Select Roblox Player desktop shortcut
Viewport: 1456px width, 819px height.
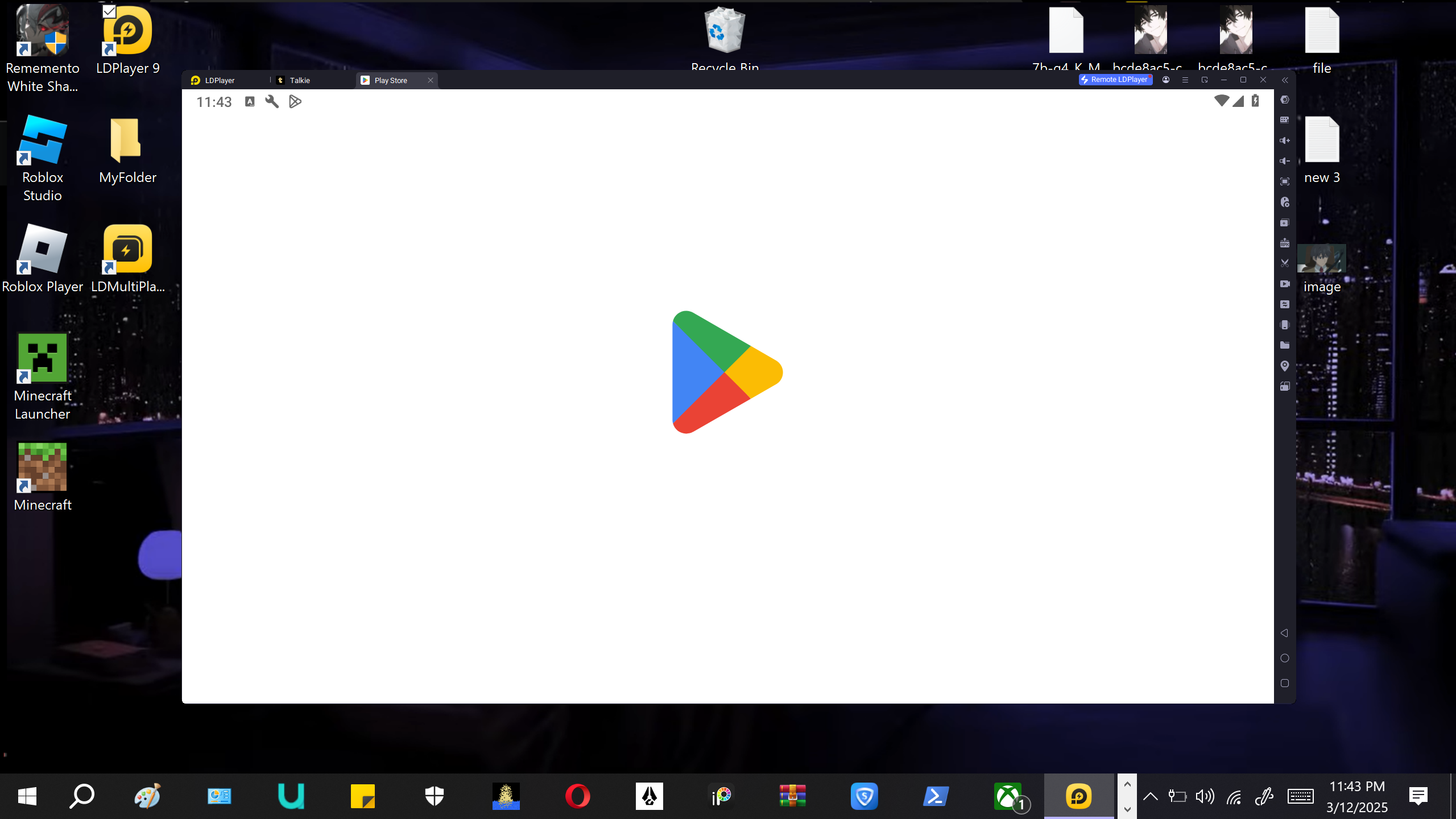click(43, 259)
